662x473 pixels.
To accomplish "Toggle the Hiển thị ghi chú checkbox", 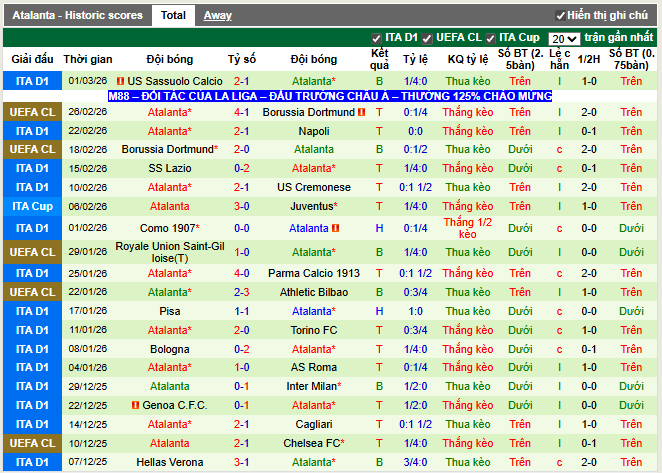I will tap(560, 16).
